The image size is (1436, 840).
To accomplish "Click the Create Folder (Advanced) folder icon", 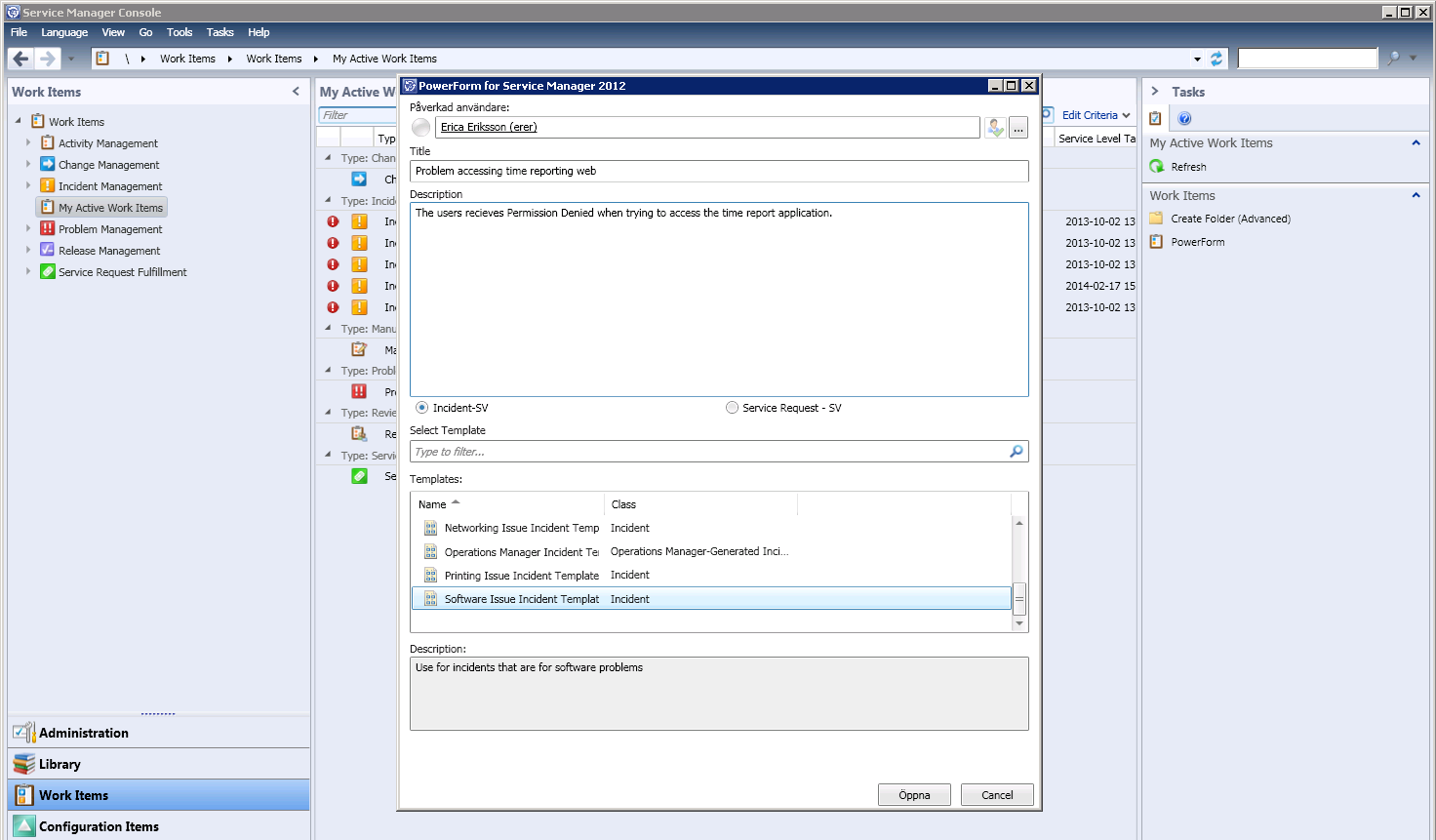I will (x=1157, y=219).
